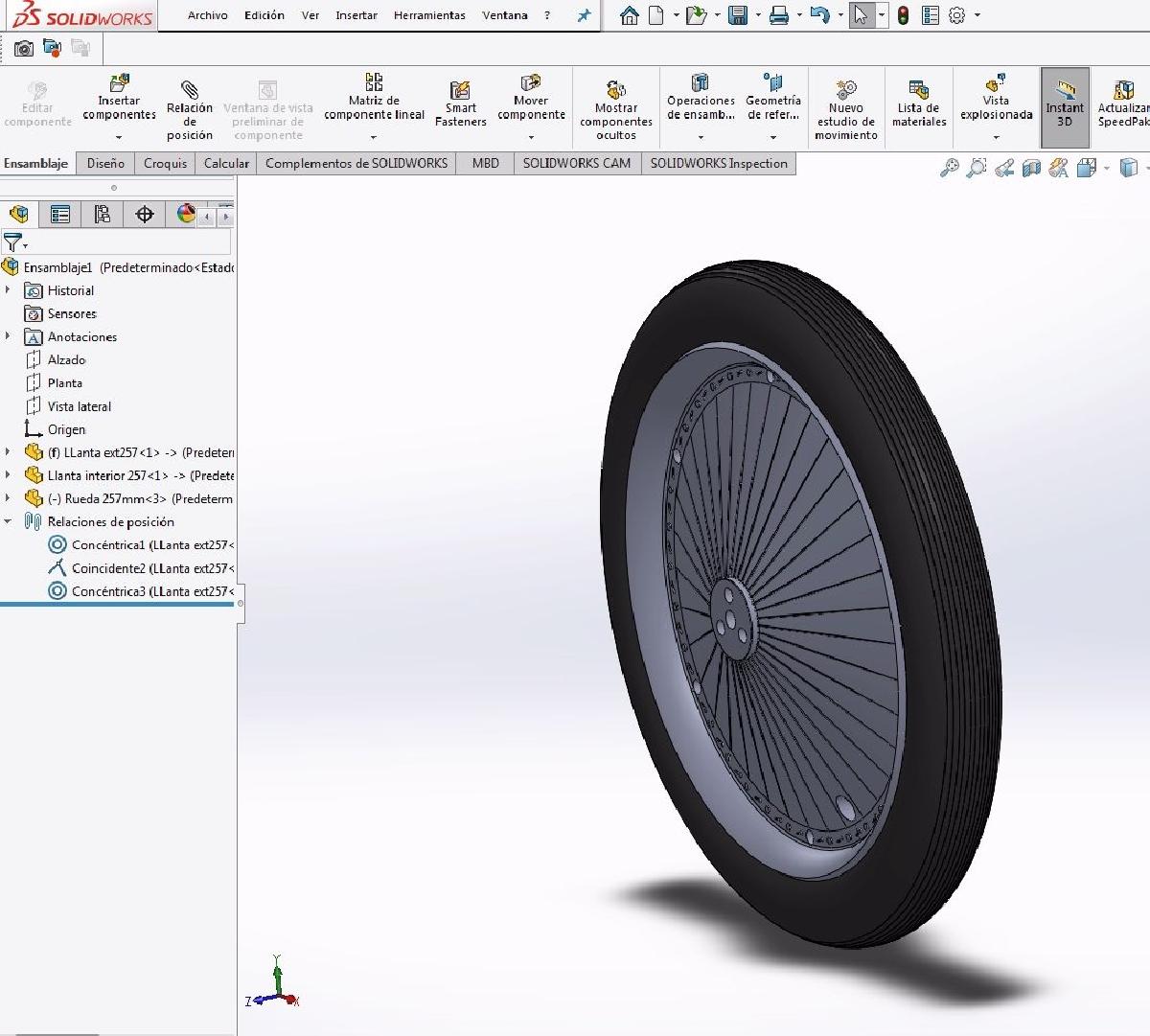This screenshot has width=1150, height=1036.
Task: Zoom to fit the model
Action: click(x=949, y=169)
